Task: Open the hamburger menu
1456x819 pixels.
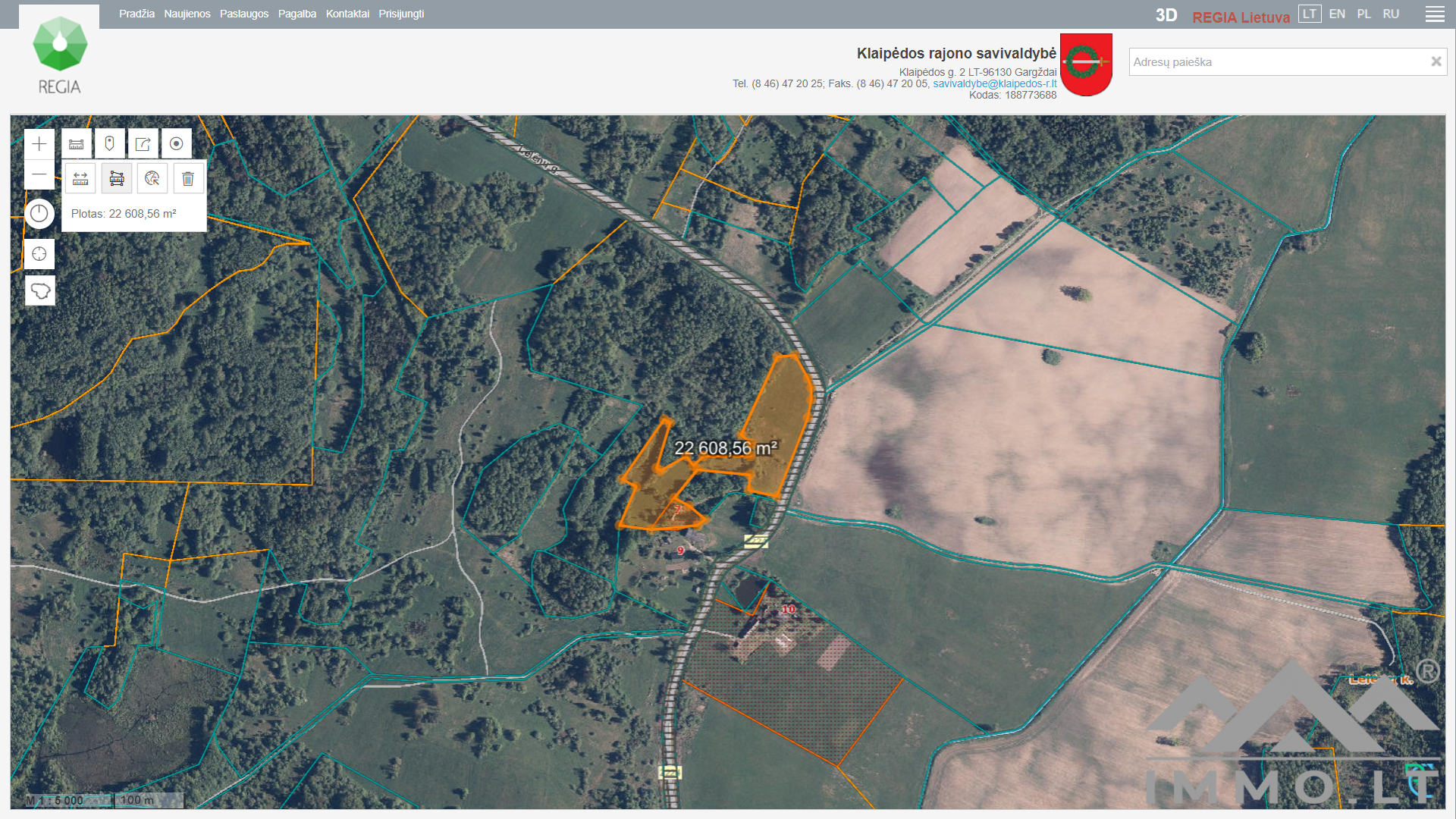Action: [x=1435, y=14]
